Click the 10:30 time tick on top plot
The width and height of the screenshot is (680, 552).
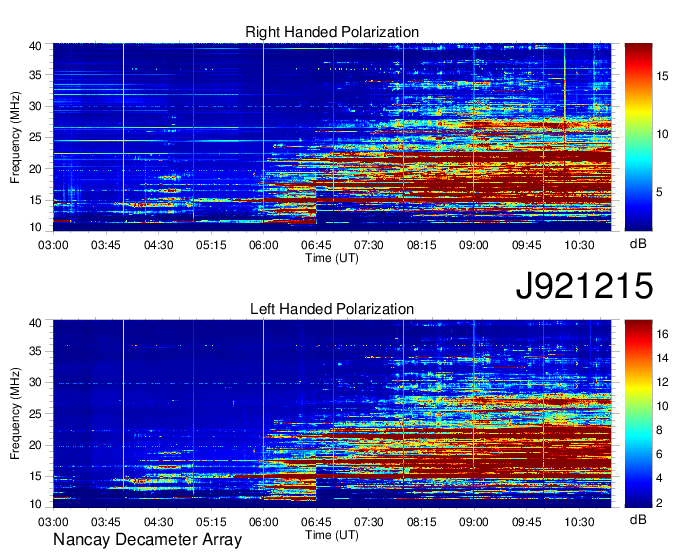tap(579, 245)
